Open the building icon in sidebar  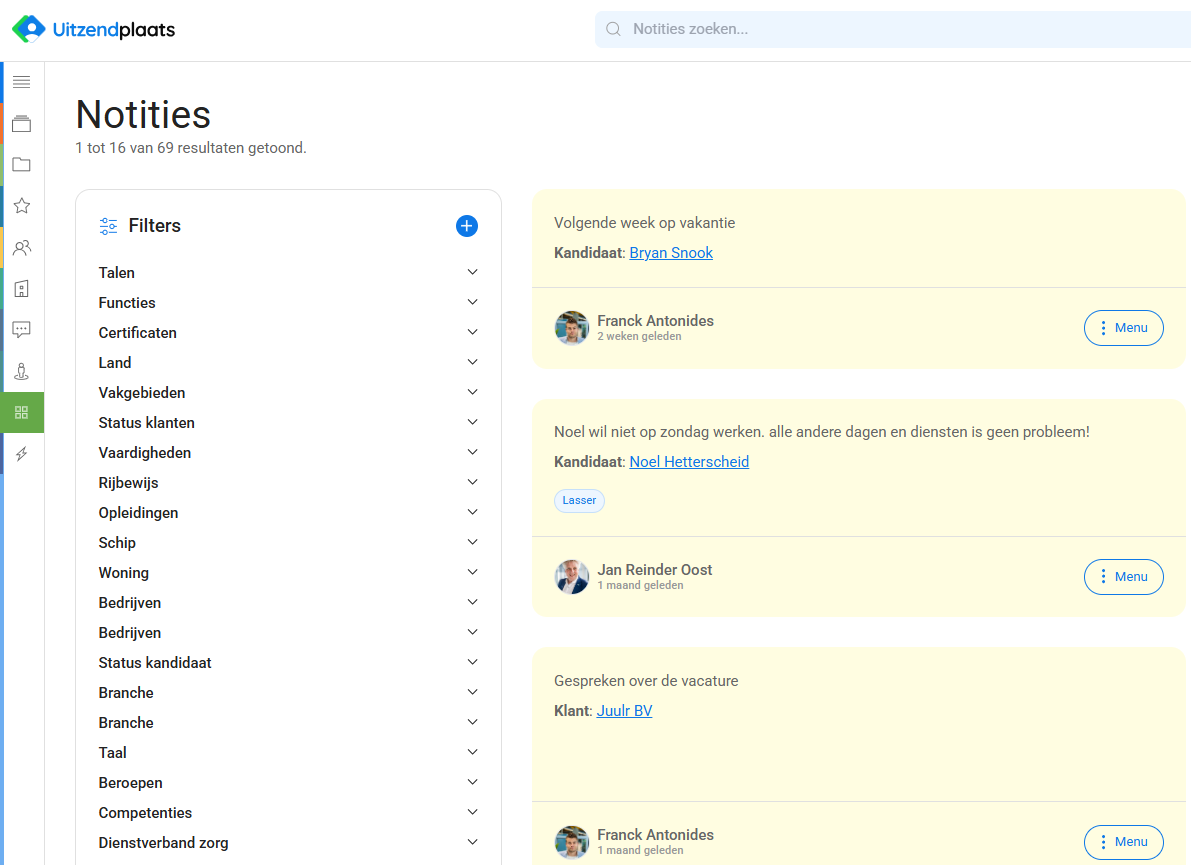[x=21, y=289]
